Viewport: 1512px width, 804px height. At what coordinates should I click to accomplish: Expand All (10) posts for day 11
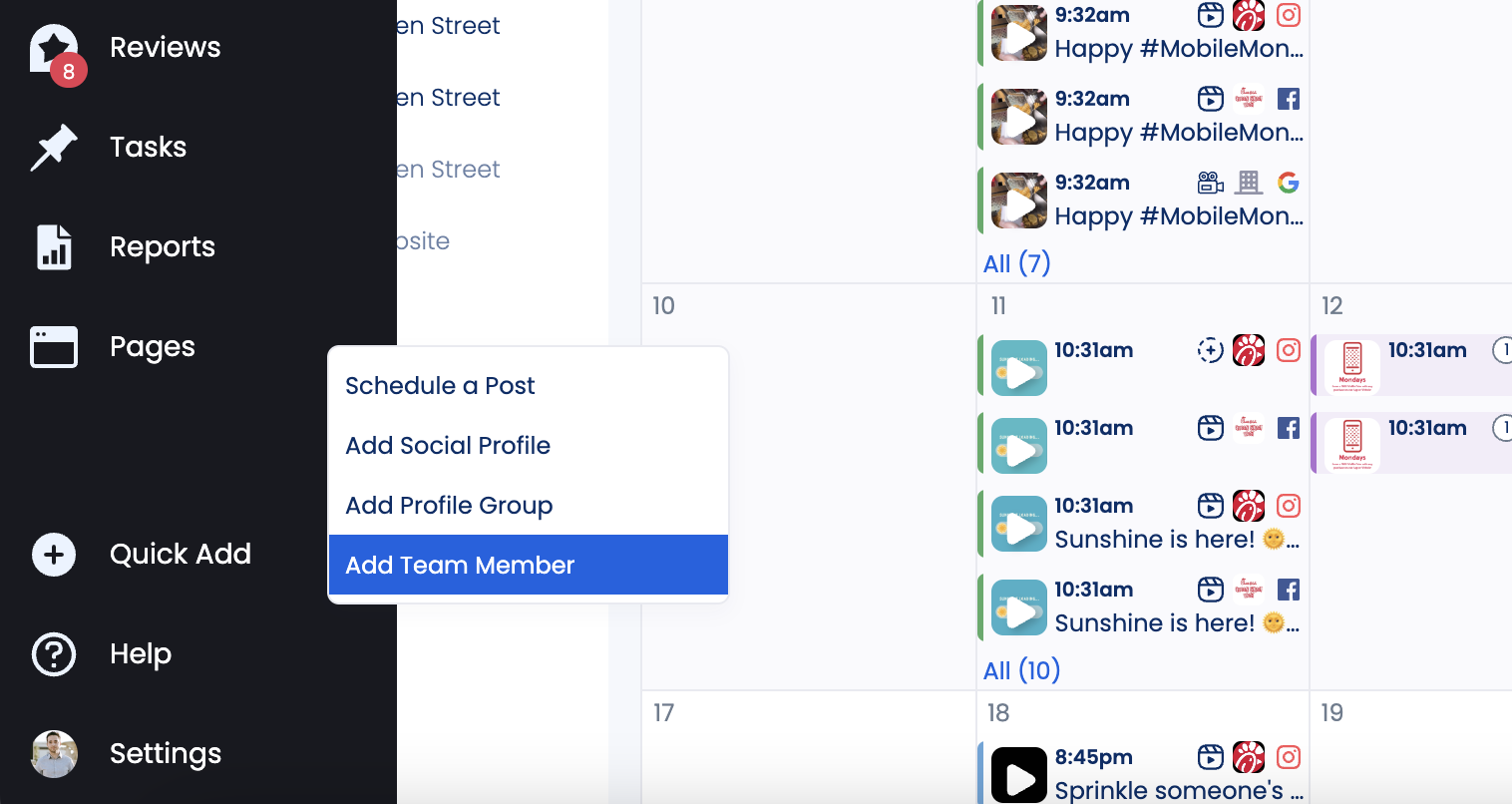pos(1021,669)
